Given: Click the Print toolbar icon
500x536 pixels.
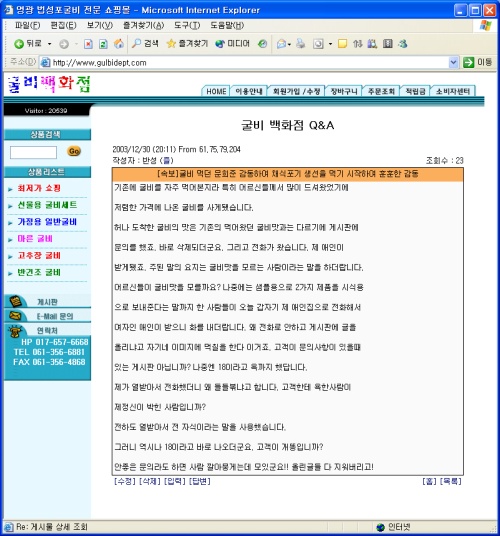Looking at the screenshot, I should coord(301,44).
